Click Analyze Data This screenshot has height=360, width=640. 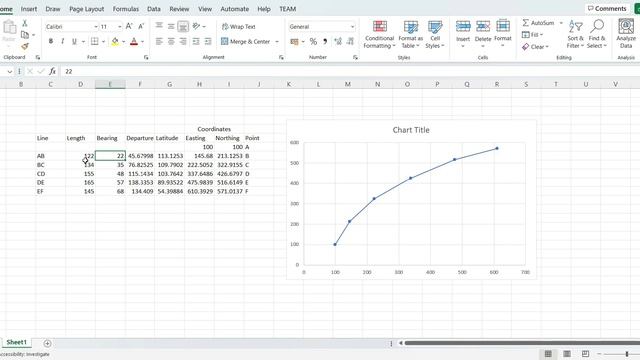coord(626,34)
